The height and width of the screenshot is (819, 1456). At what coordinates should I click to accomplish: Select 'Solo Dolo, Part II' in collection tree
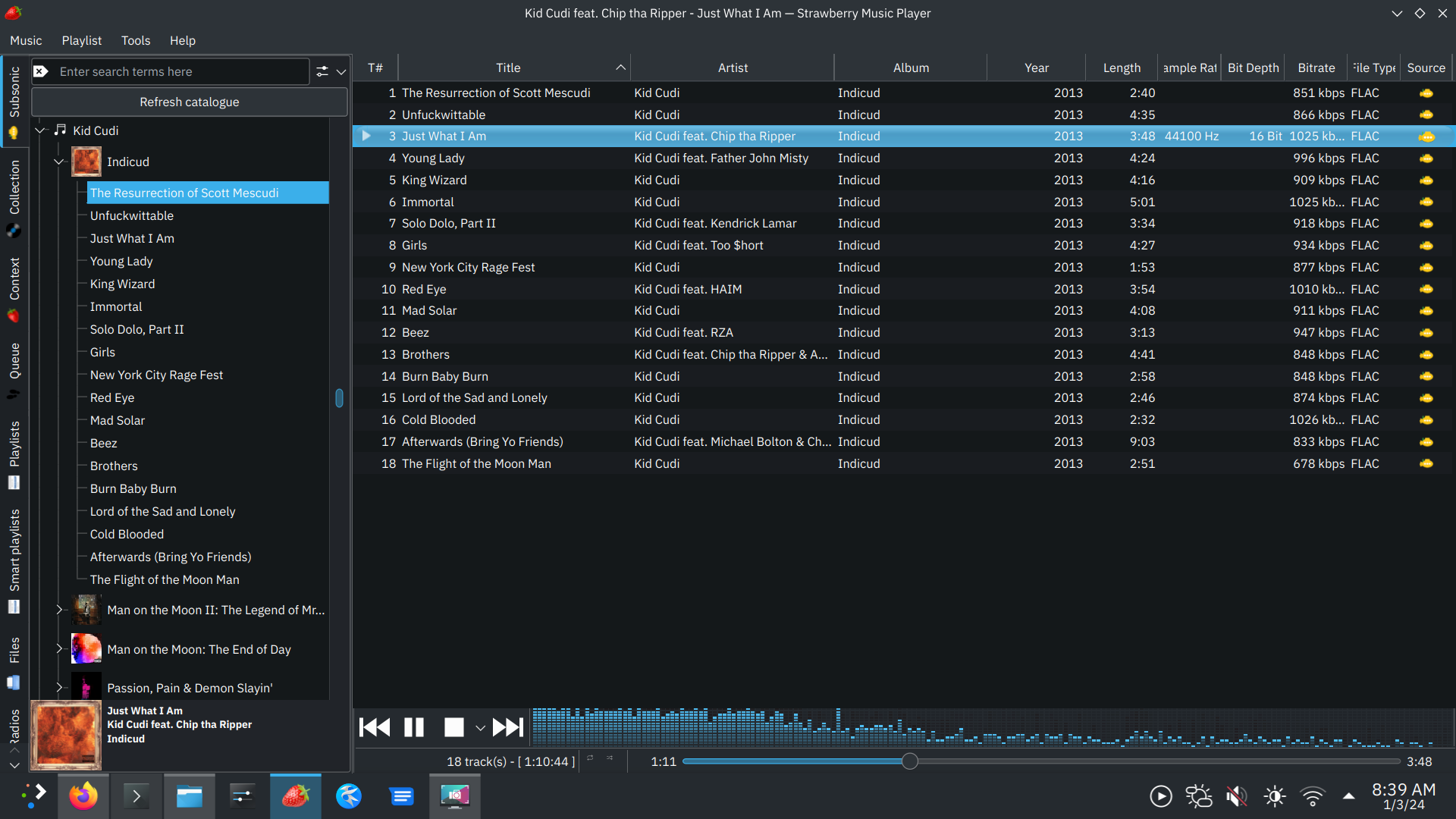[x=137, y=329]
